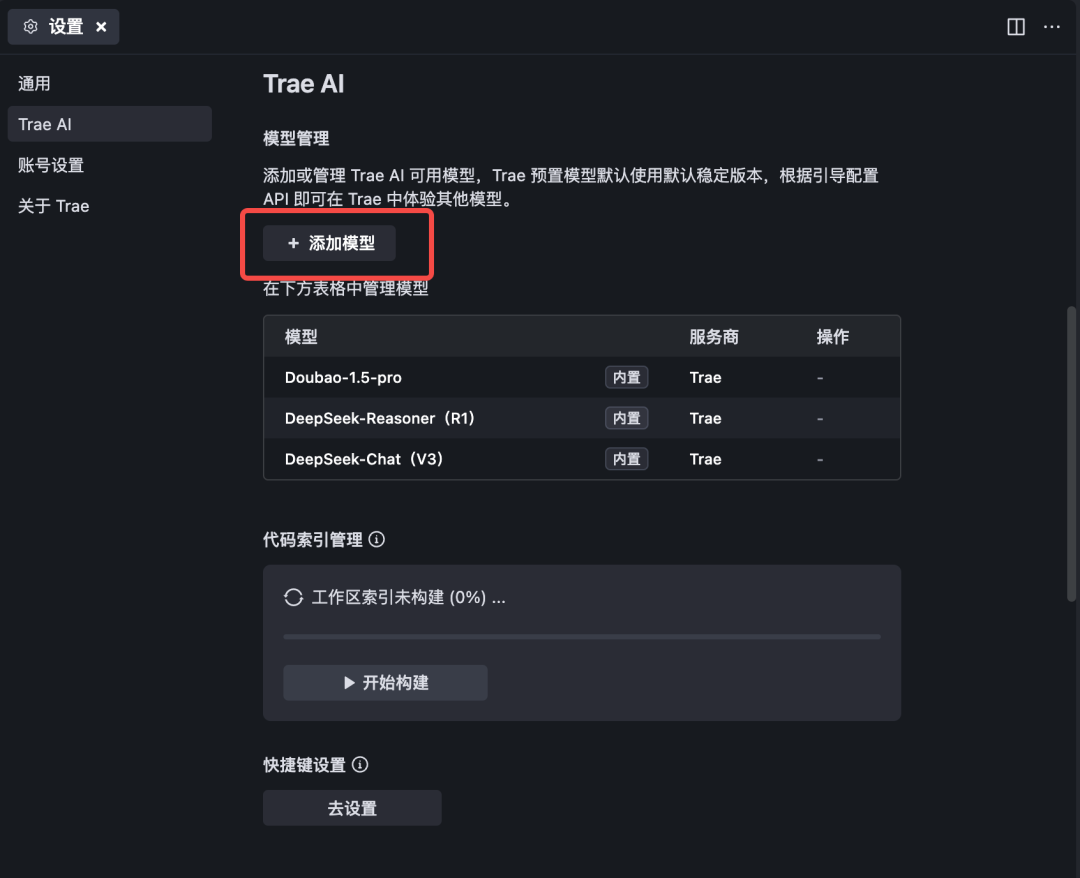
Task: Click the sync icon before 工作区索引未构建
Action: click(292, 597)
